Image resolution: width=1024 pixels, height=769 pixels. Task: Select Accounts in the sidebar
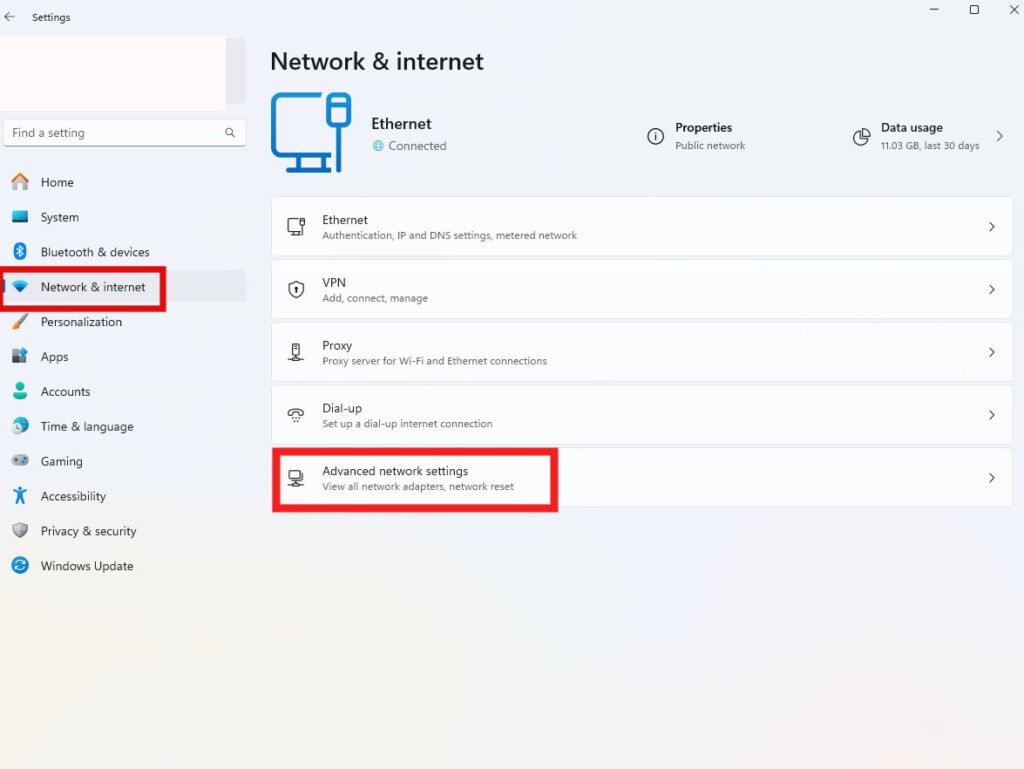(x=65, y=392)
